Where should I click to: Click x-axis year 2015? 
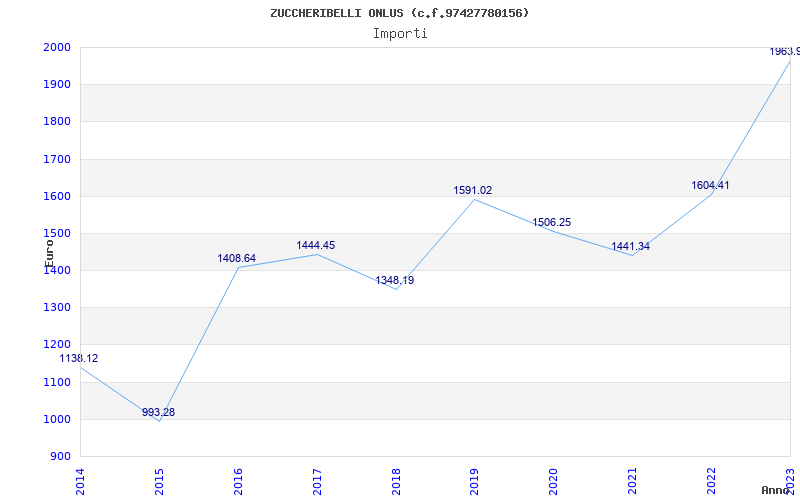pyautogui.click(x=159, y=482)
